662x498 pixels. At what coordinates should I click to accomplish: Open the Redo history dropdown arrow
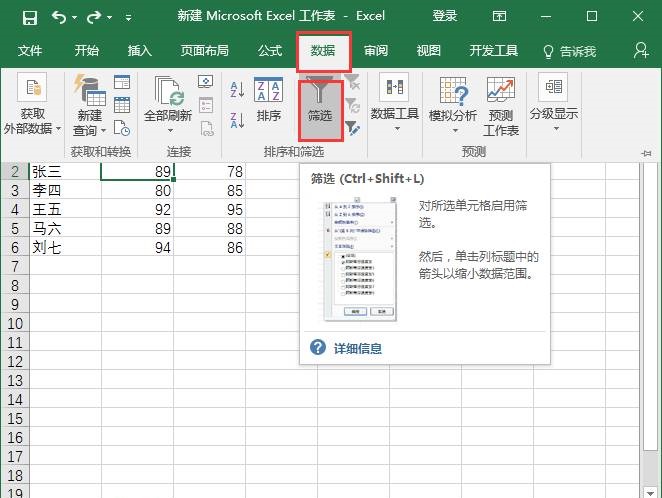point(109,18)
